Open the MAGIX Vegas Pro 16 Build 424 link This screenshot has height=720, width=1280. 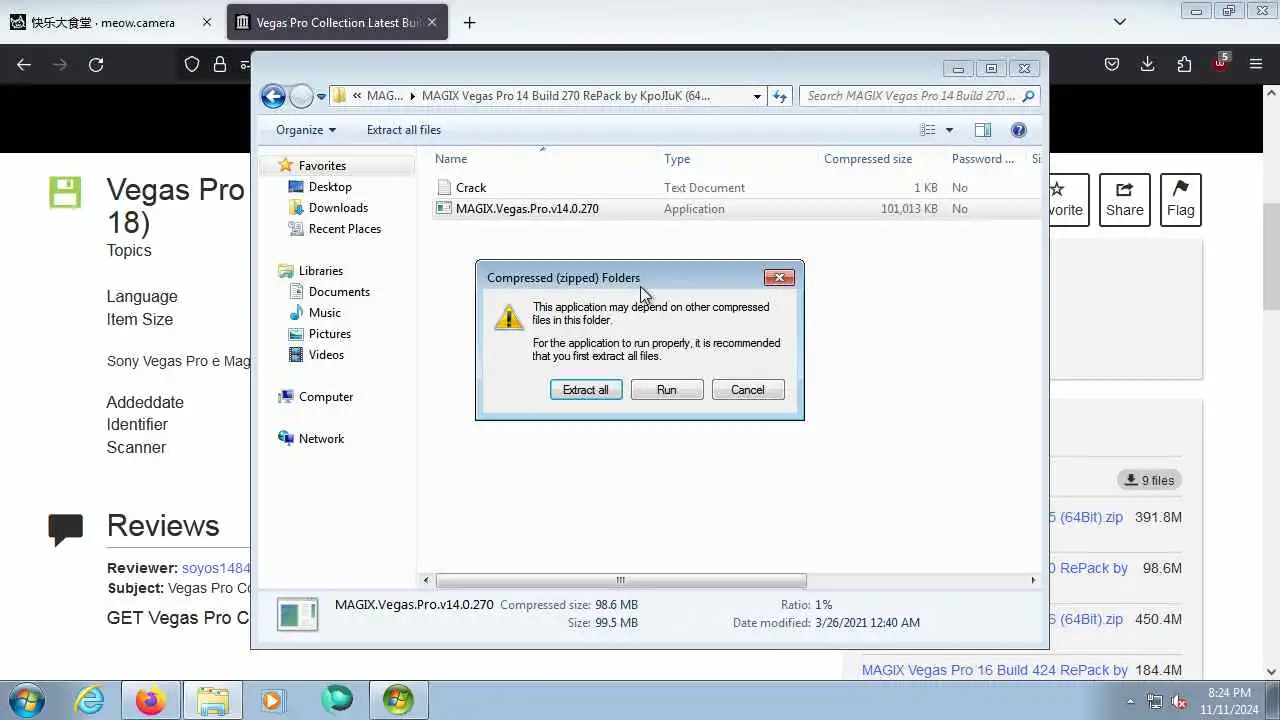[995, 670]
